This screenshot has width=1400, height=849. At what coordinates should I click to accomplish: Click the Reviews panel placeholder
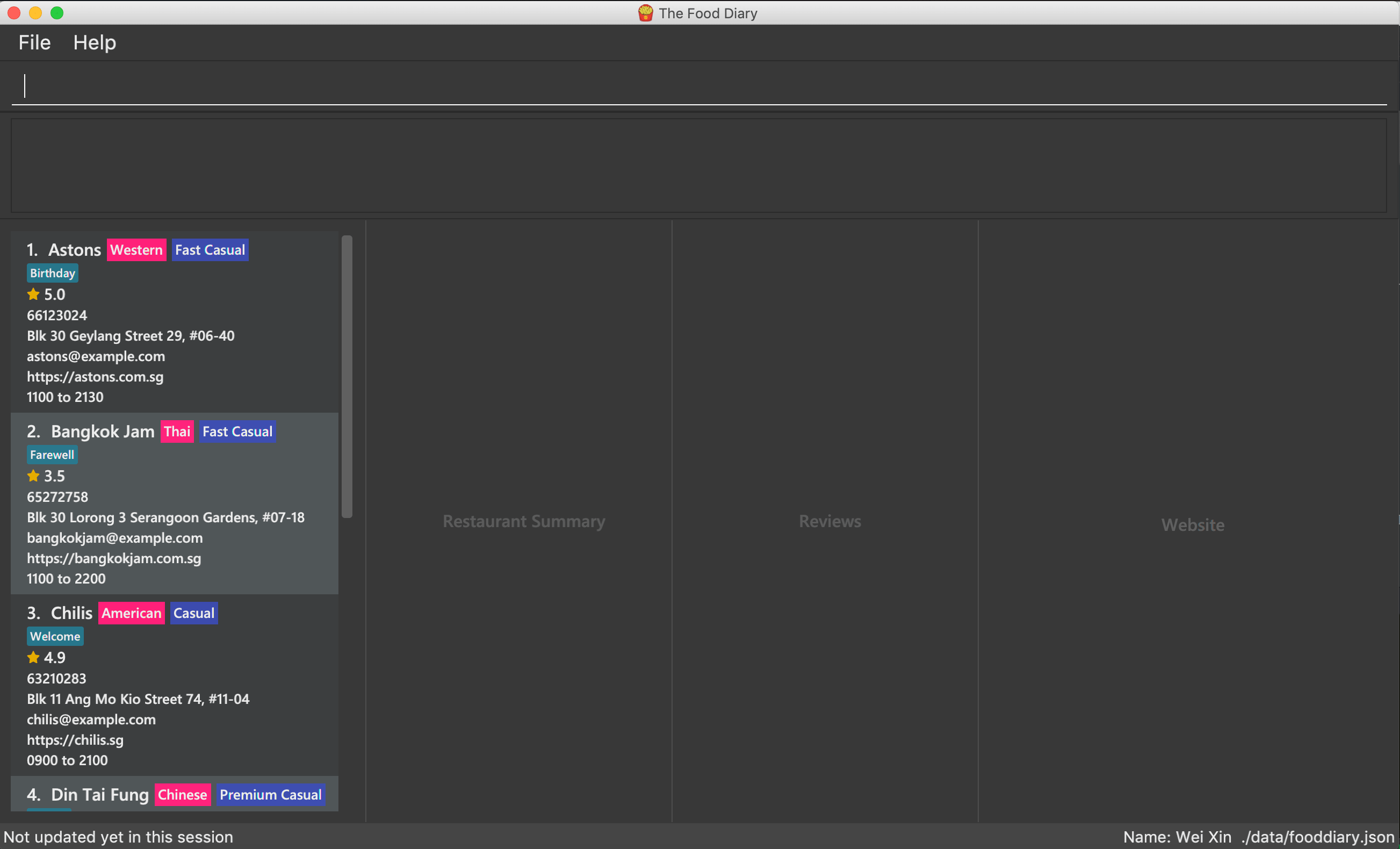click(830, 521)
